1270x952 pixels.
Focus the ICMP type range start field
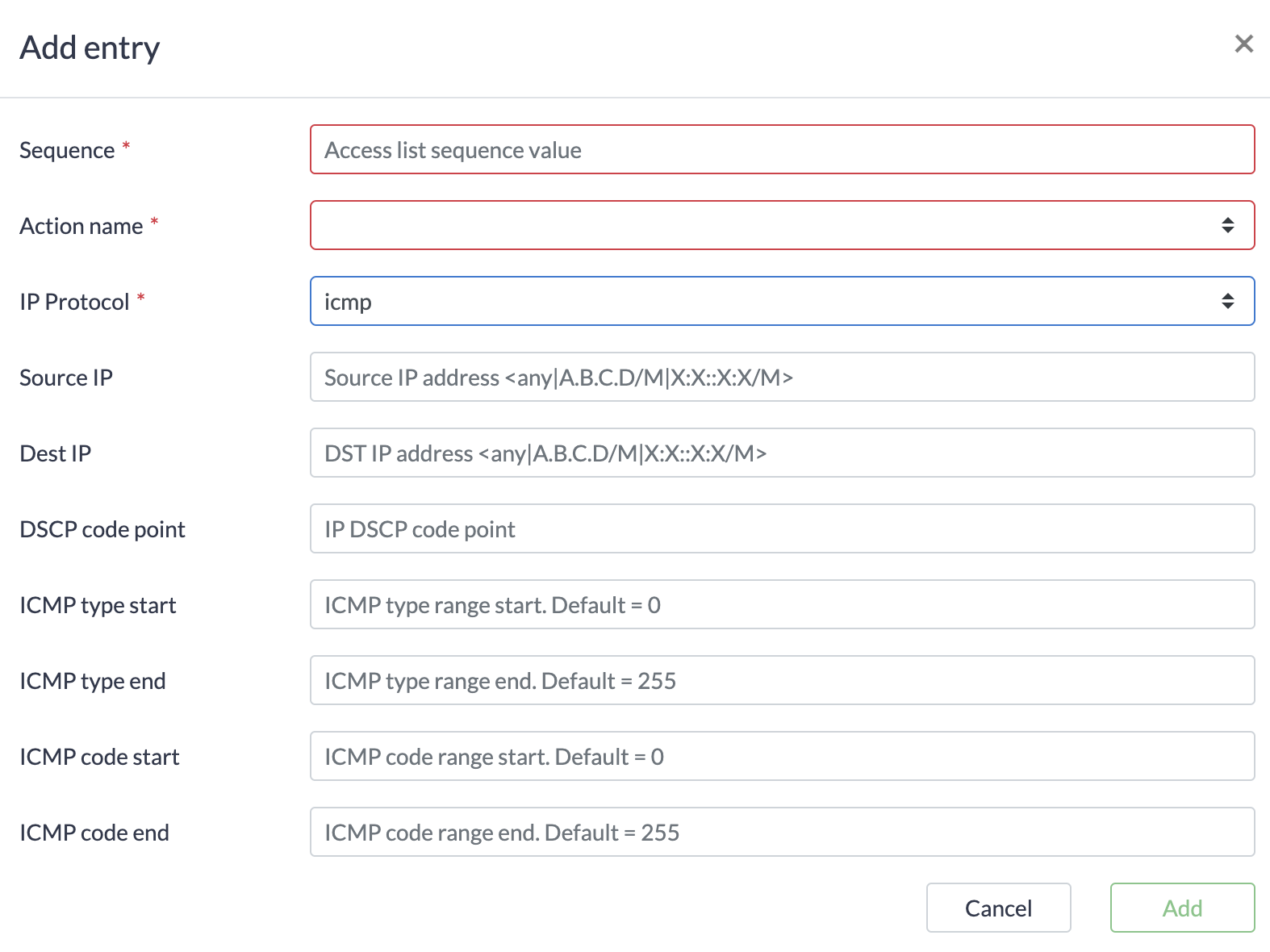(x=781, y=605)
